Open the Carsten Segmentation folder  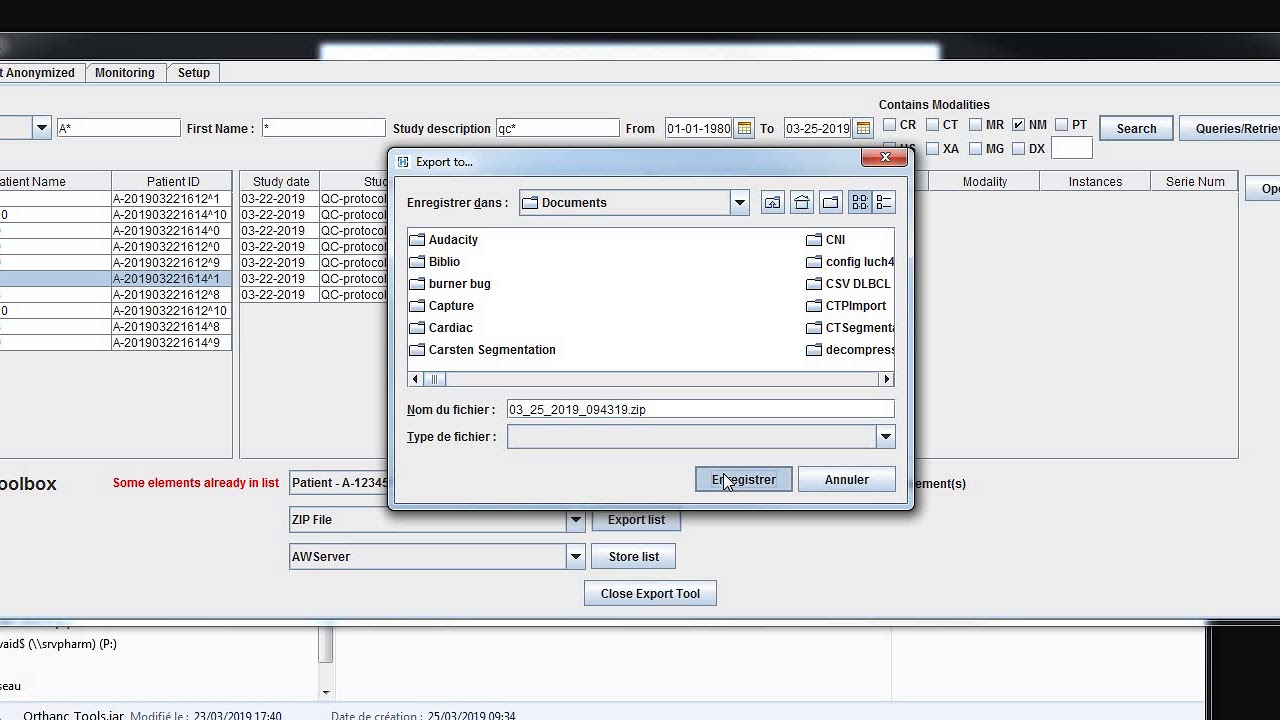point(482,350)
